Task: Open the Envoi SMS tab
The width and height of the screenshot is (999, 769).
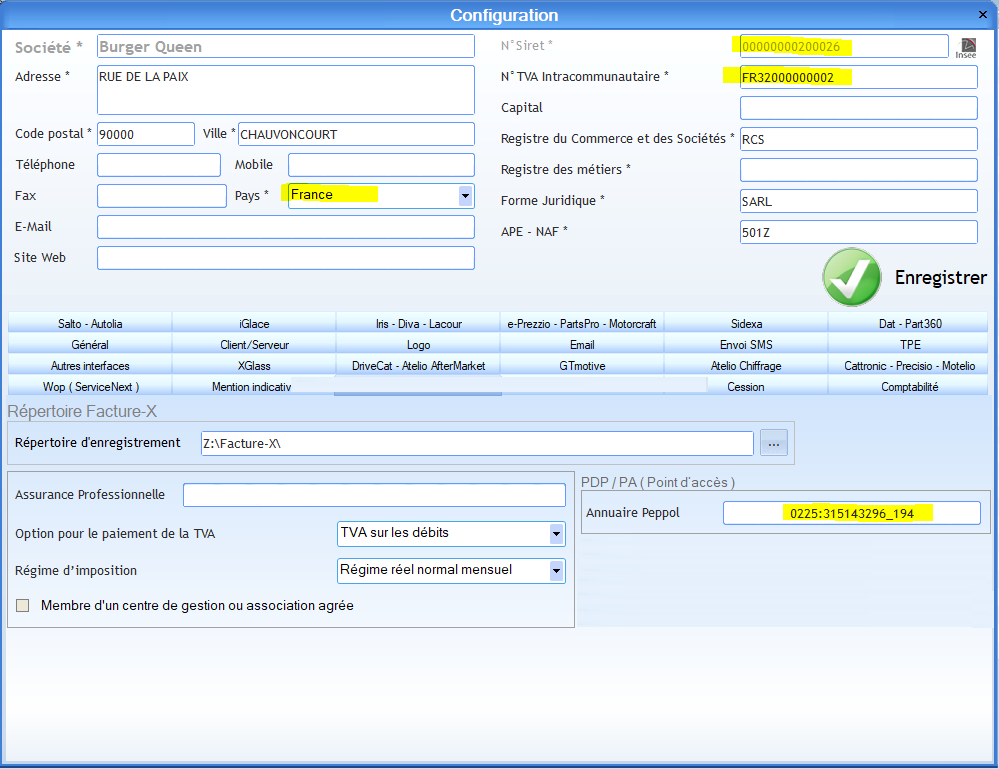Action: click(746, 345)
